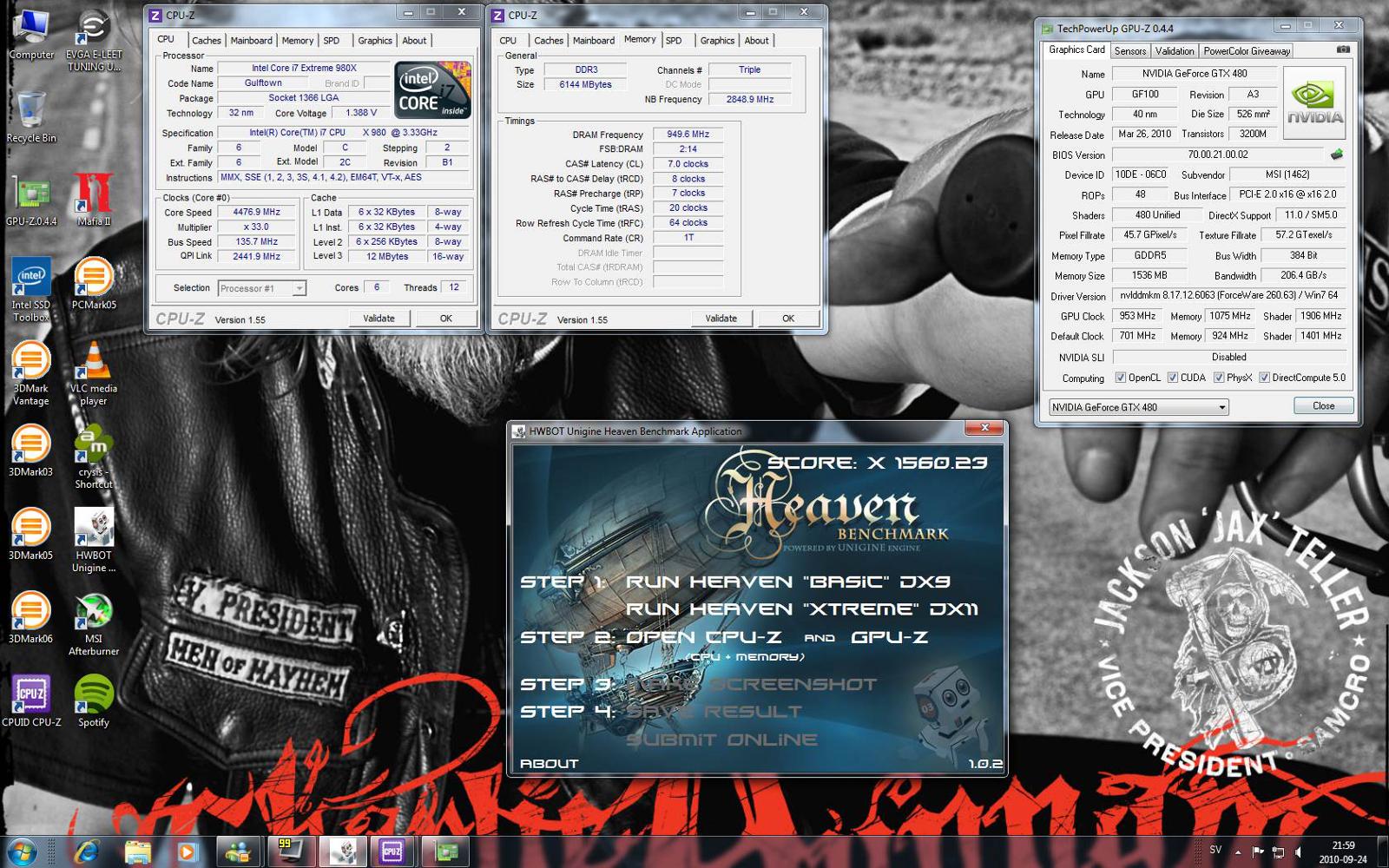Viewport: 1389px width, 868px height.
Task: Switch to Sensors tab in GPU-Z
Action: pos(1130,51)
